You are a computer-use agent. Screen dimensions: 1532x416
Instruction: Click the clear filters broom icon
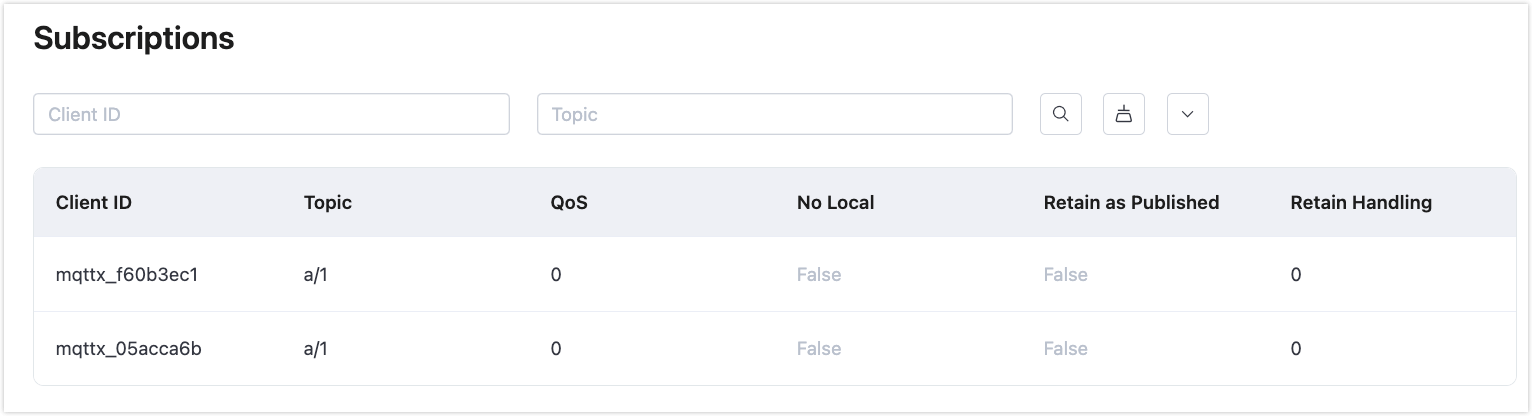click(1124, 114)
